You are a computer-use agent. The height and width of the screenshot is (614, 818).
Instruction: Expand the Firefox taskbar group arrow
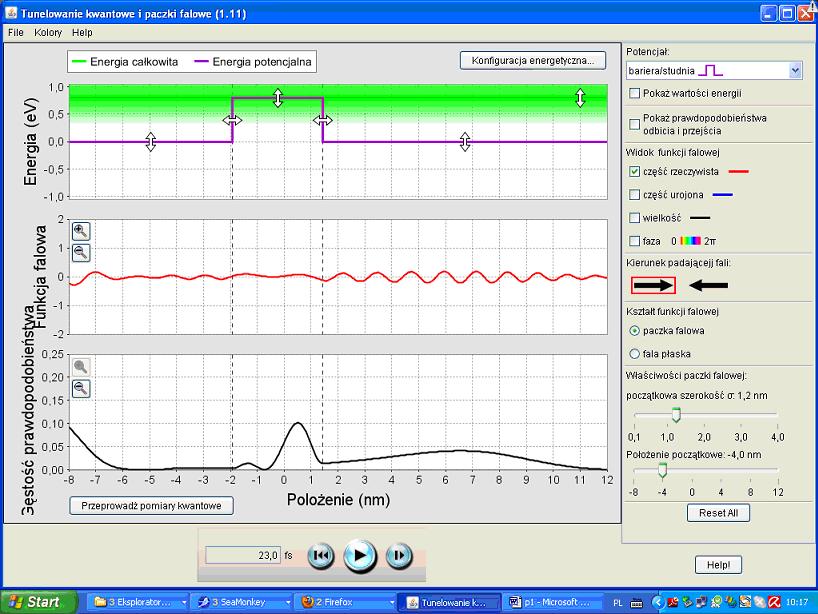[x=392, y=603]
